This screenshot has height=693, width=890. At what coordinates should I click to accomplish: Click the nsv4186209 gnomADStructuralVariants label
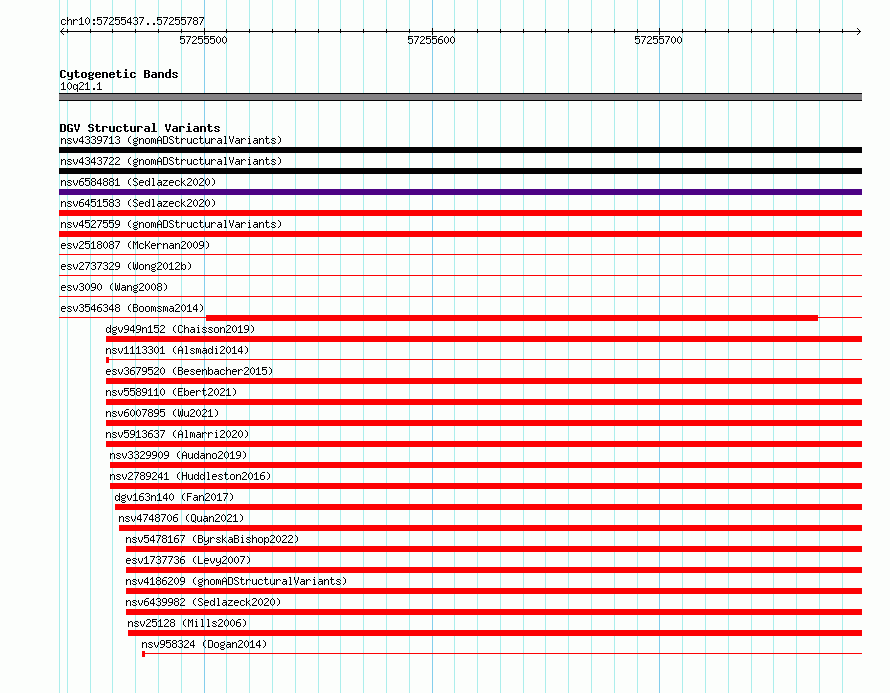coord(236,581)
